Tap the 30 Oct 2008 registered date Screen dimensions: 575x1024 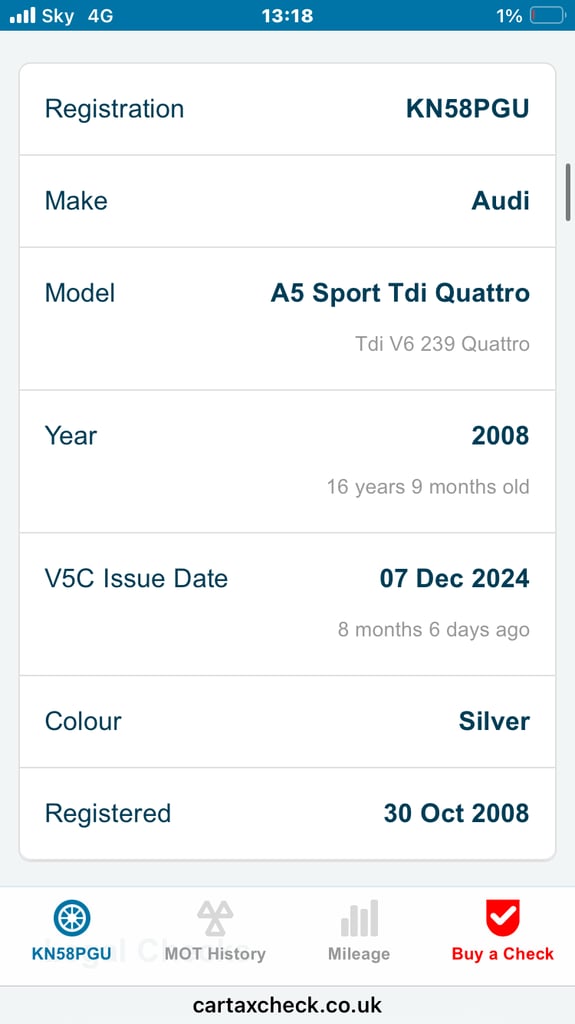click(x=456, y=814)
